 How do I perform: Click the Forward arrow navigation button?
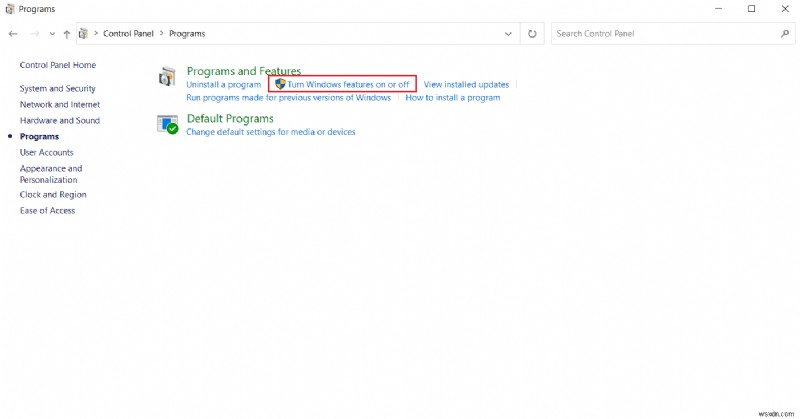tap(35, 34)
